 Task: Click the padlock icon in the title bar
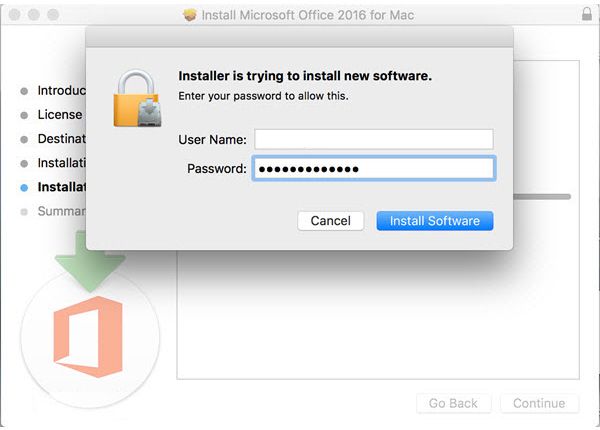(587, 14)
